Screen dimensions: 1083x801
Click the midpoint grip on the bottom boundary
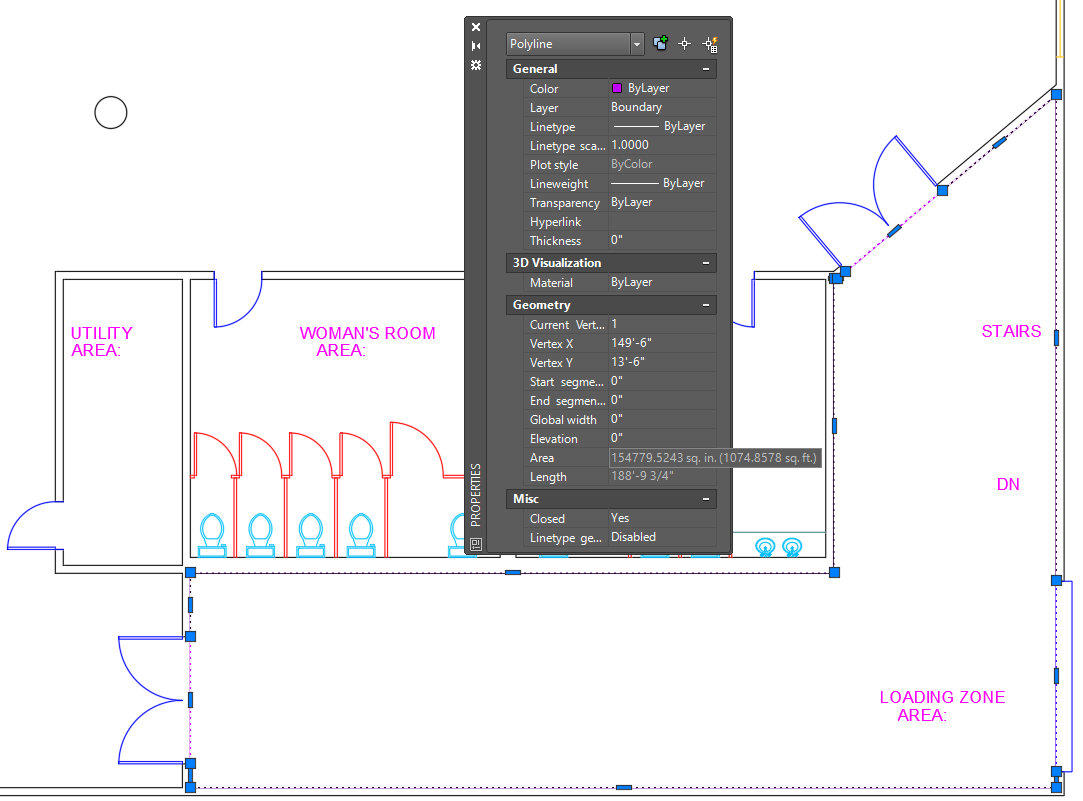[x=623, y=788]
